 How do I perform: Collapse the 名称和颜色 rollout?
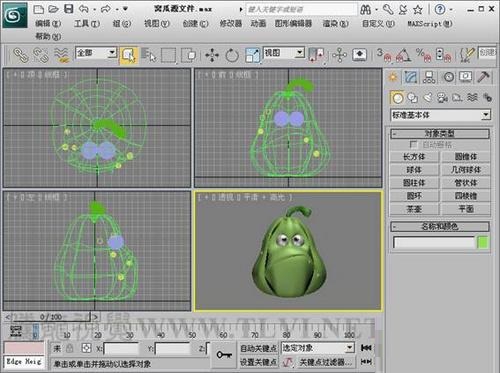[440, 227]
